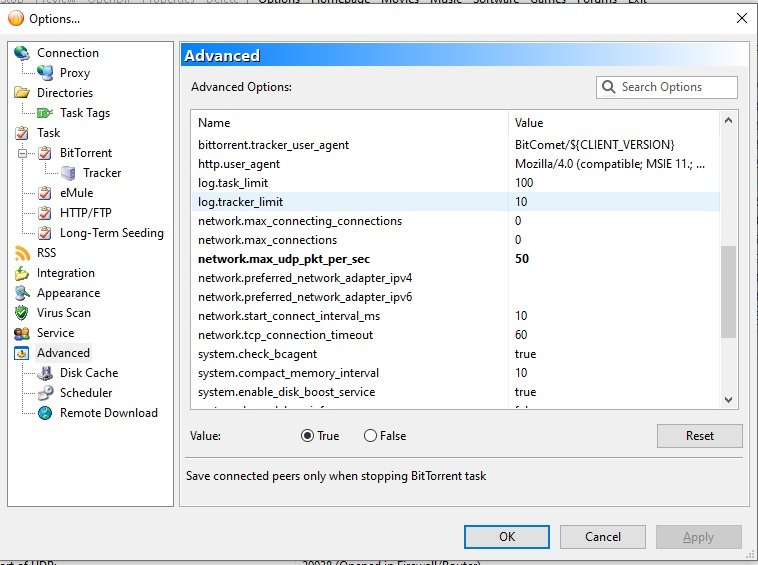
Task: Select the network.start_connect_interval_ms row
Action: pos(455,316)
